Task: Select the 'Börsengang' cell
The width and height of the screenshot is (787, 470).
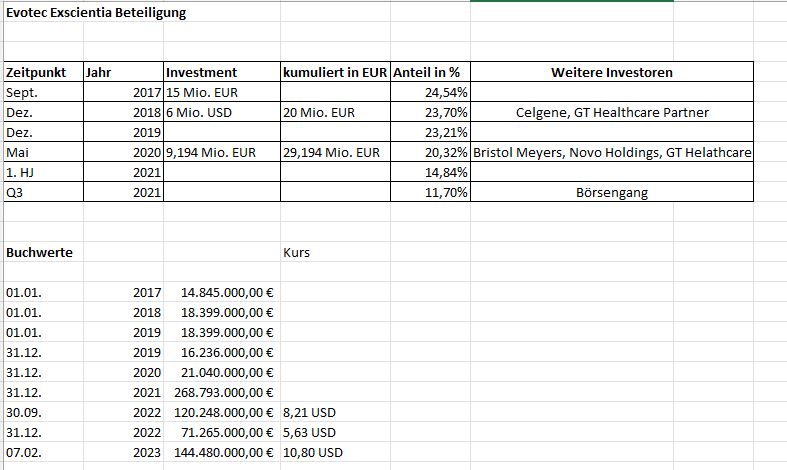Action: (x=612, y=192)
